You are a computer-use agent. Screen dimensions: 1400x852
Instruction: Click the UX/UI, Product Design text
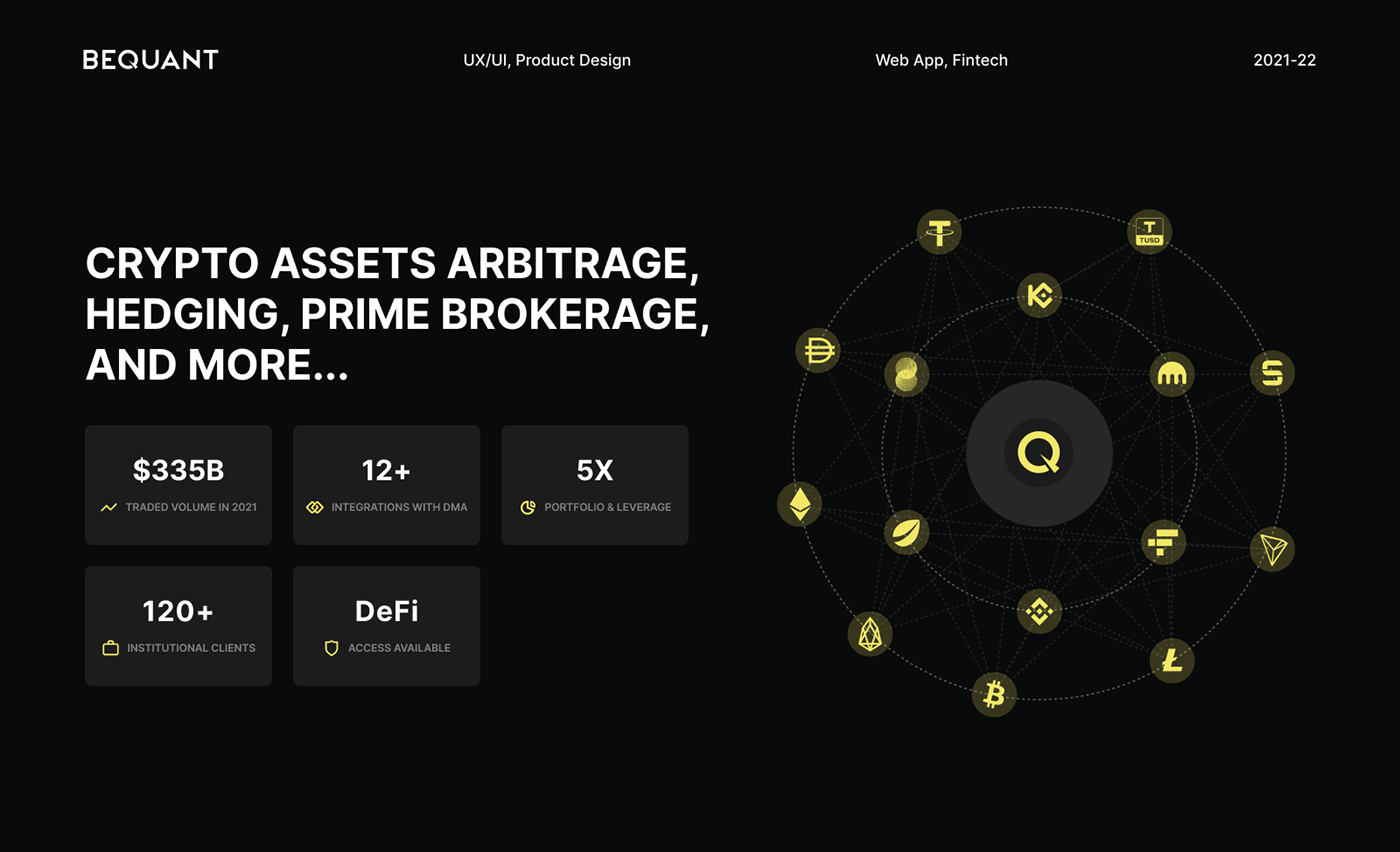click(x=547, y=60)
